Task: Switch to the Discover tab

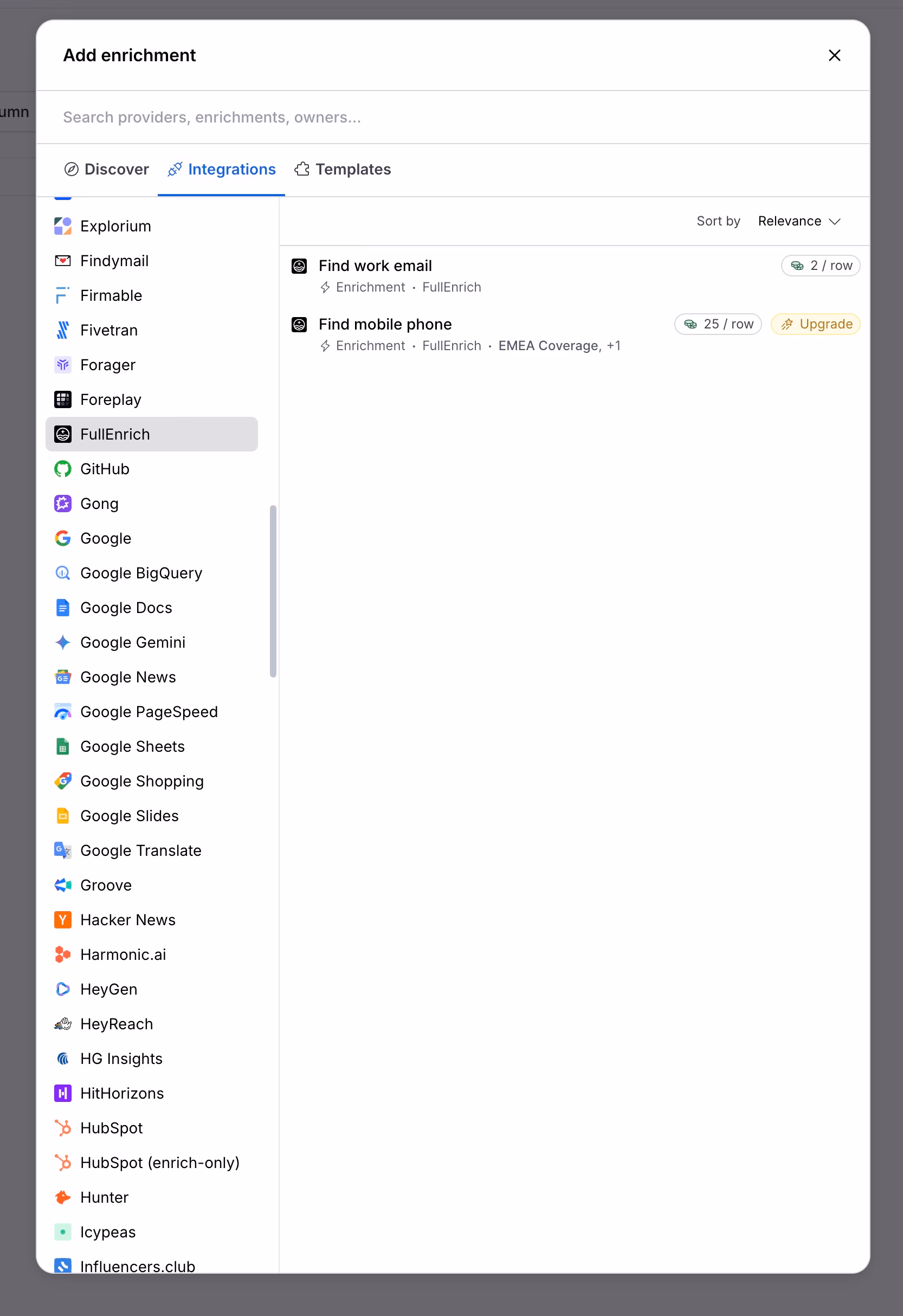Action: (x=106, y=169)
